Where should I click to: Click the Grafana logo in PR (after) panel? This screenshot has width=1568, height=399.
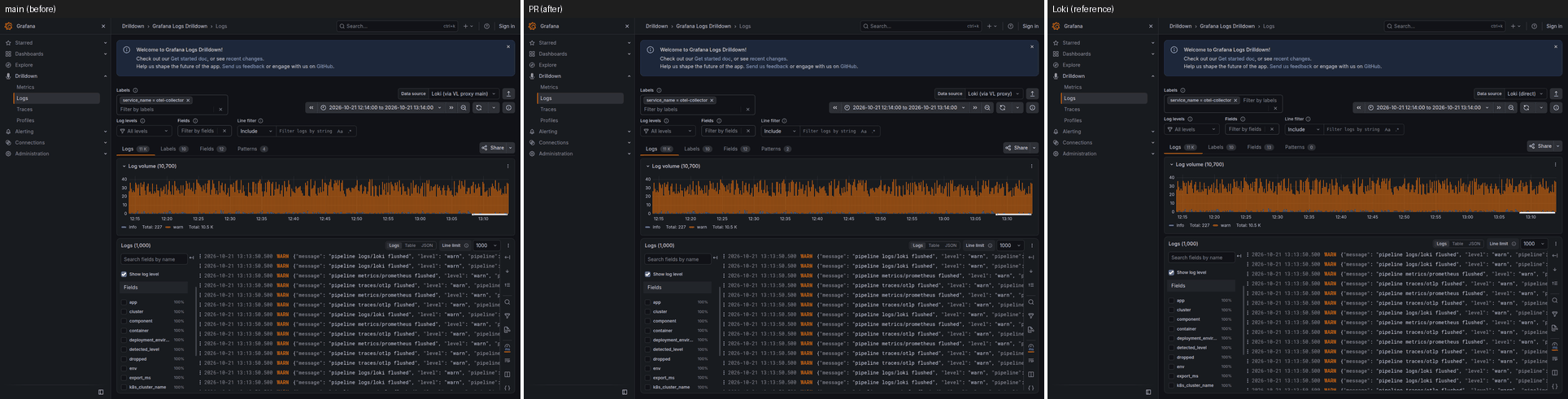pyautogui.click(x=533, y=26)
